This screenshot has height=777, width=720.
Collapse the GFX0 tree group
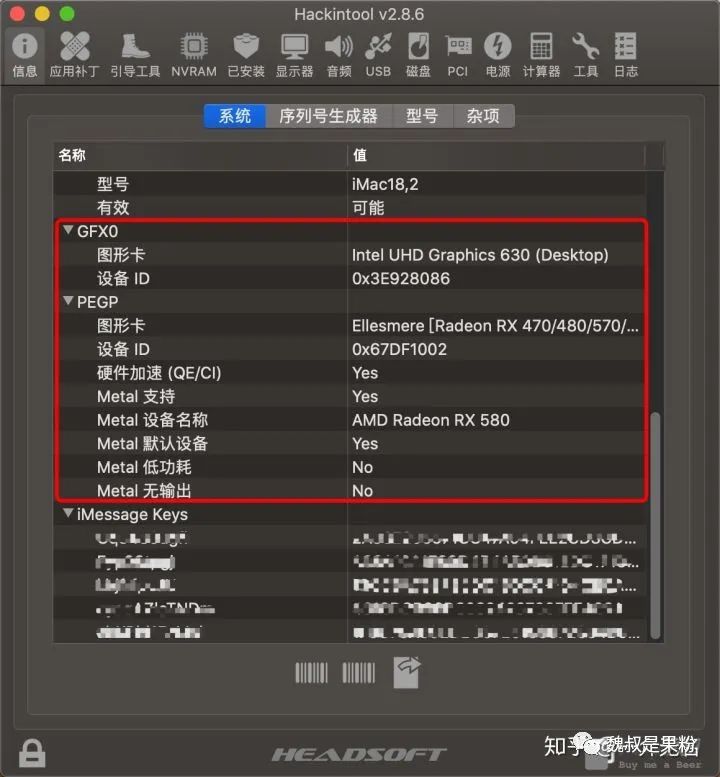pos(68,230)
